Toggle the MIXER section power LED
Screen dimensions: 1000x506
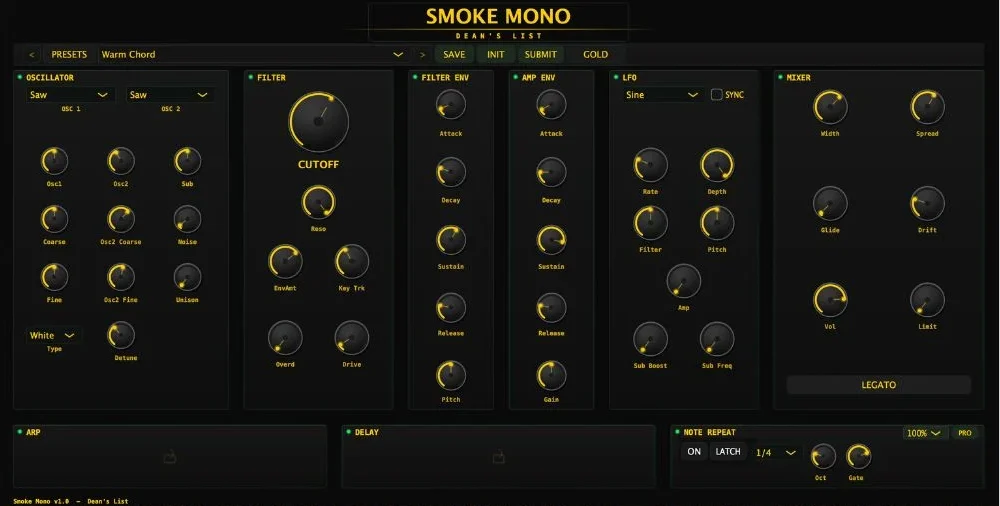[x=780, y=77]
